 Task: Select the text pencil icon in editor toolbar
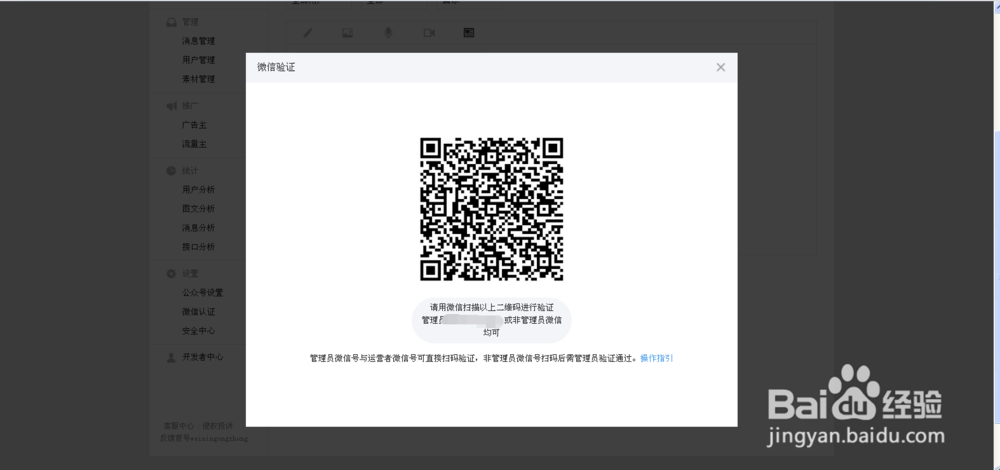click(x=307, y=33)
